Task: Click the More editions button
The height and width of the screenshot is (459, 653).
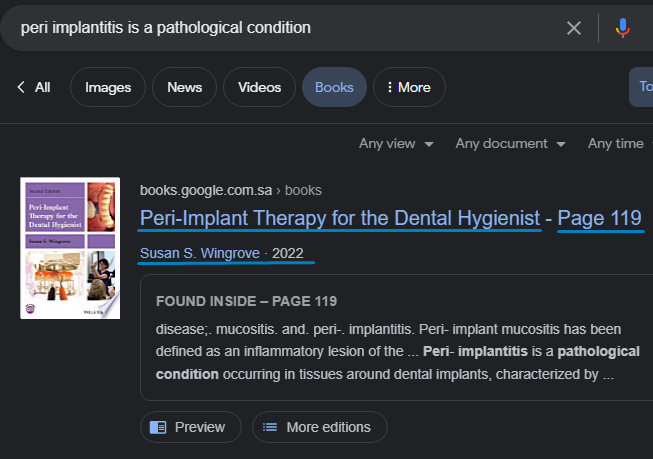Action: [319, 427]
